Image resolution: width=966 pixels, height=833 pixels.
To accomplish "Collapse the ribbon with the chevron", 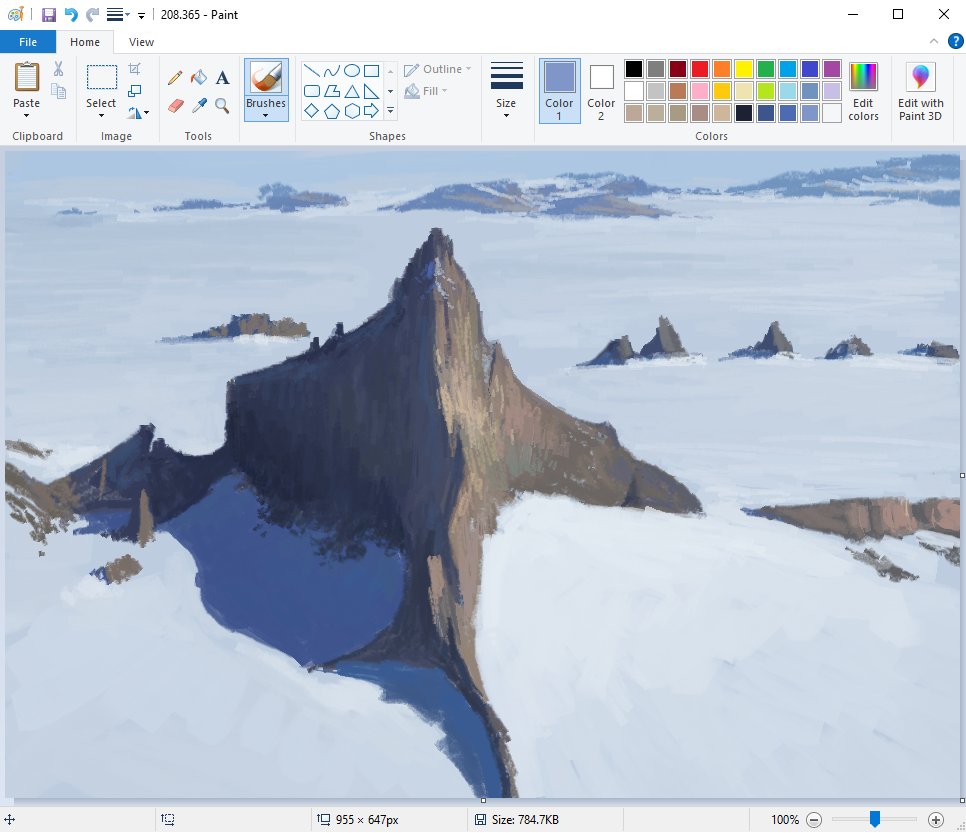I will 934,41.
